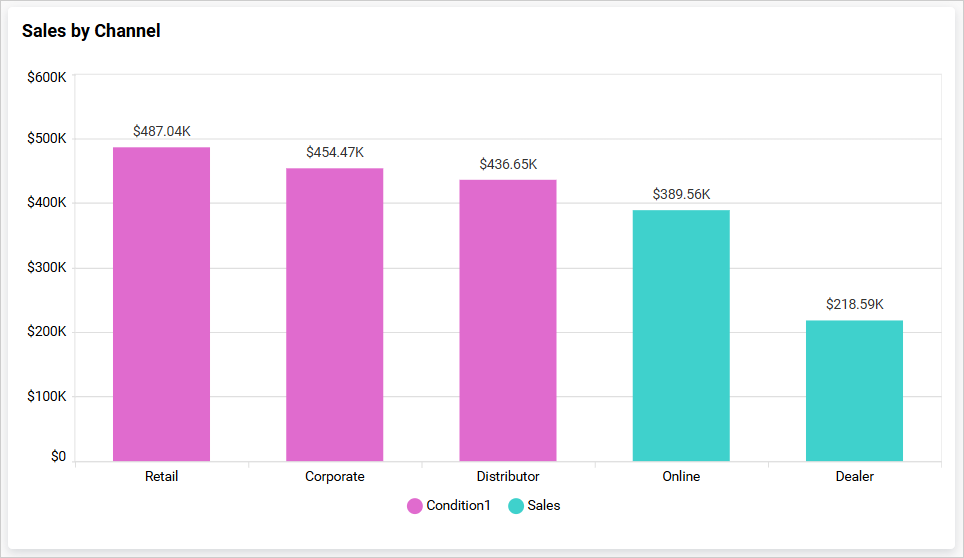Click the Dealer axis label

pos(854,476)
